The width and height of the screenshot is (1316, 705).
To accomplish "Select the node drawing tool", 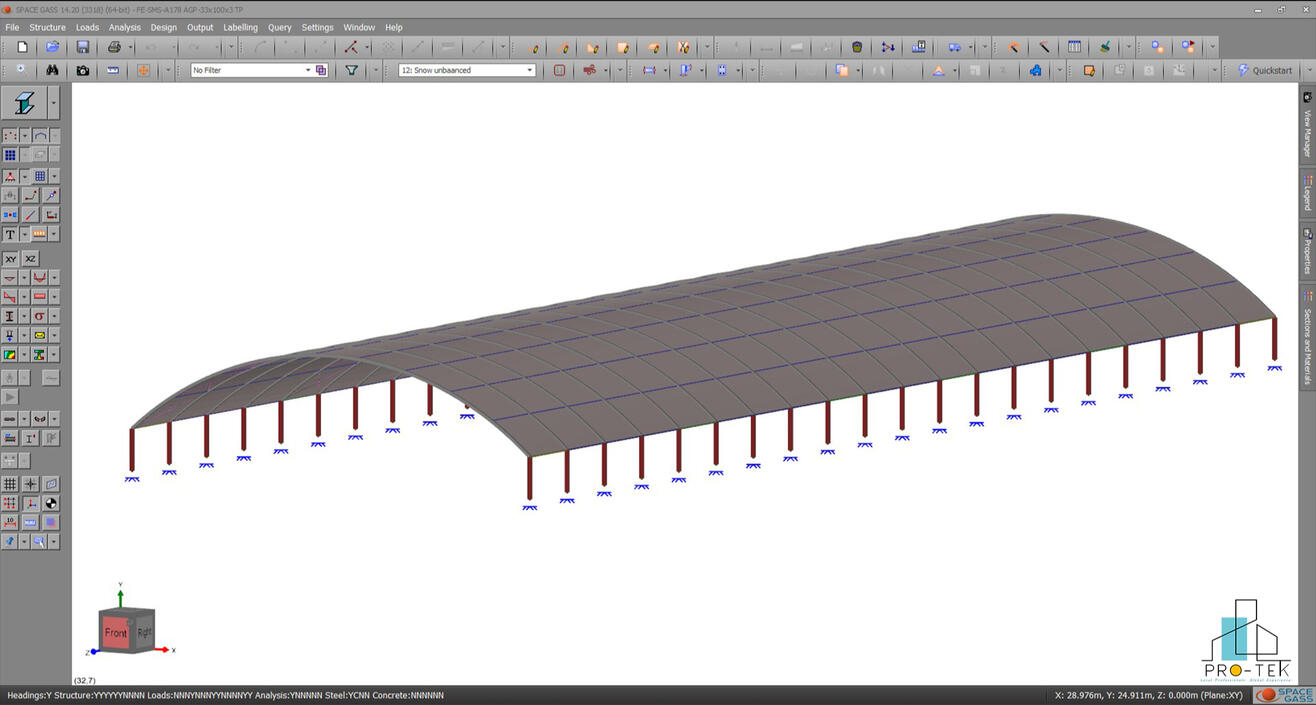I will (x=10, y=135).
